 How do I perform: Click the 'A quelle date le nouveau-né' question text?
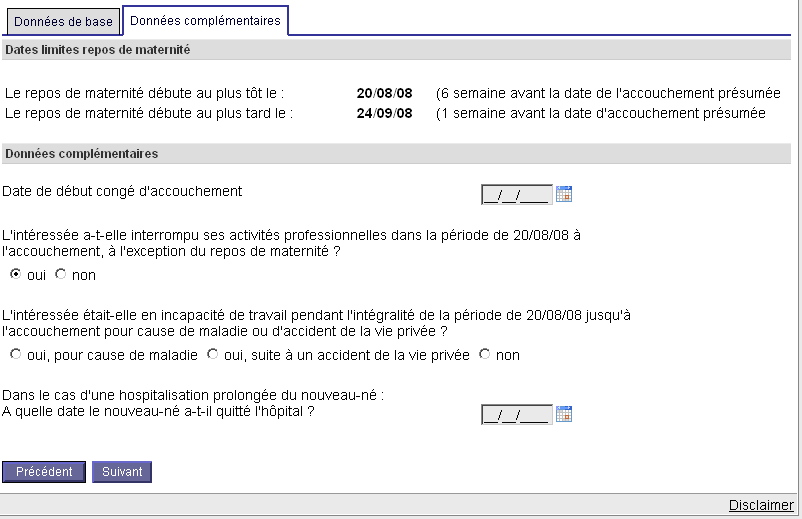coord(158,411)
